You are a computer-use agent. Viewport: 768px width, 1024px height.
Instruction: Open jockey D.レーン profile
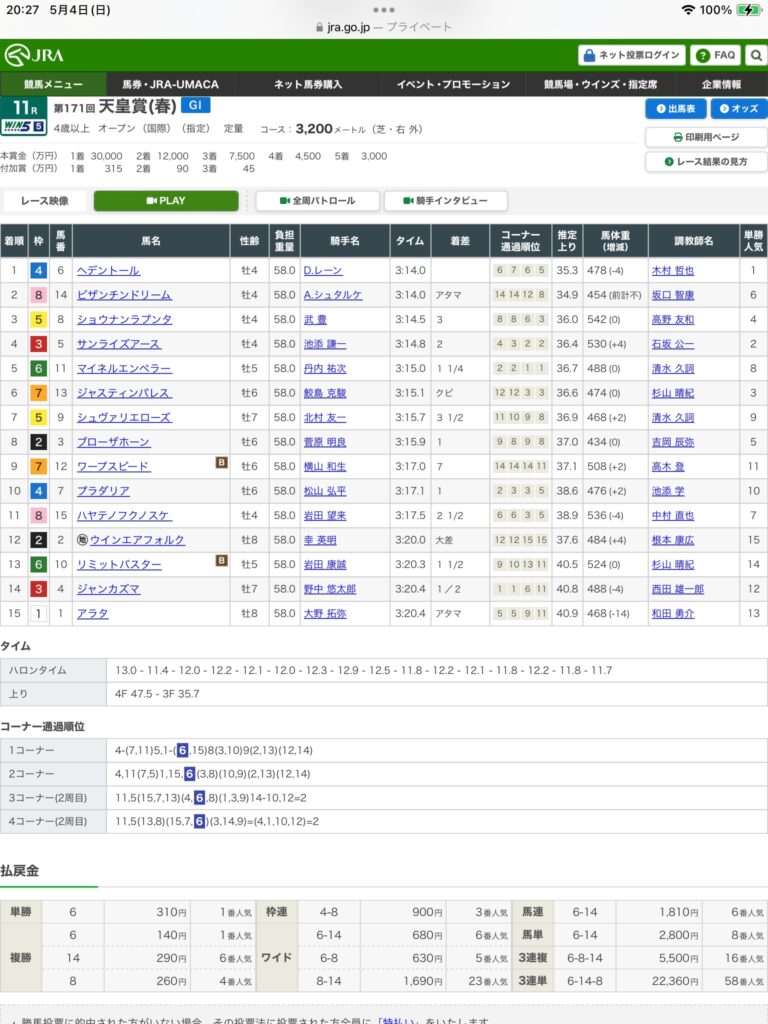click(323, 270)
